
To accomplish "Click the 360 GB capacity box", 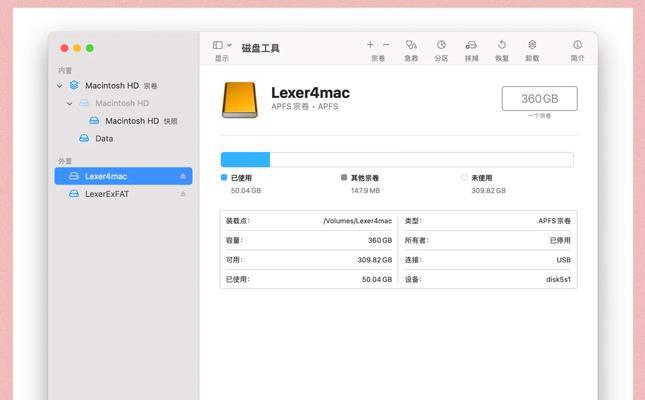I will pyautogui.click(x=539, y=98).
